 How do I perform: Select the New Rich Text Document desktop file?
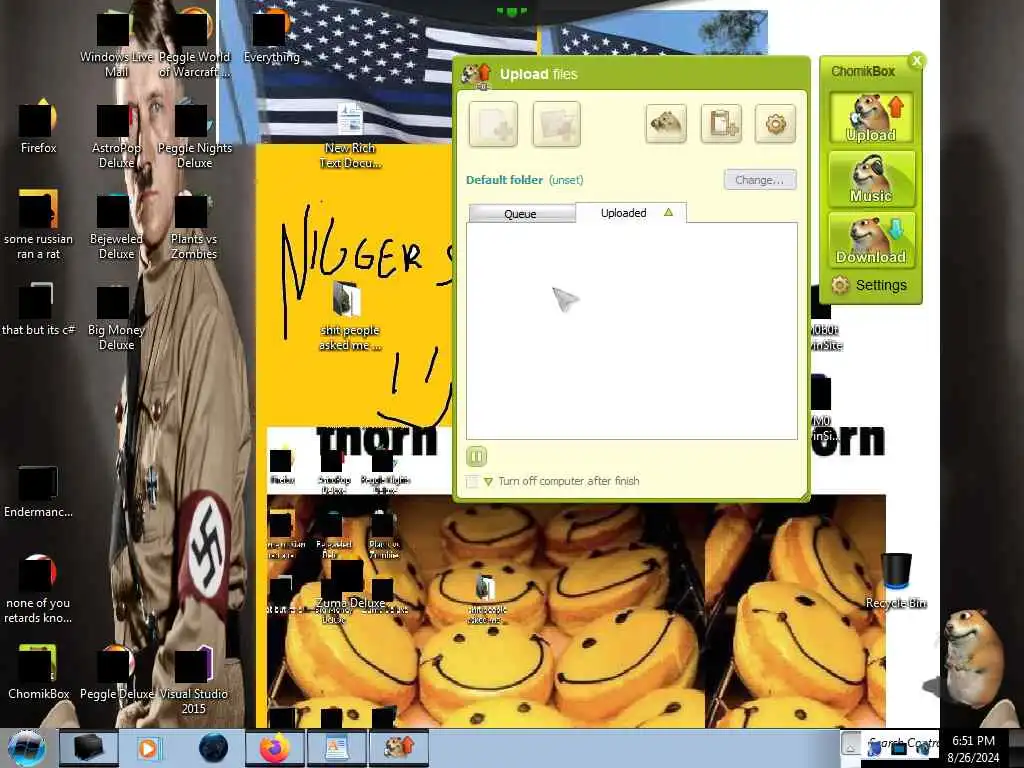[x=350, y=136]
